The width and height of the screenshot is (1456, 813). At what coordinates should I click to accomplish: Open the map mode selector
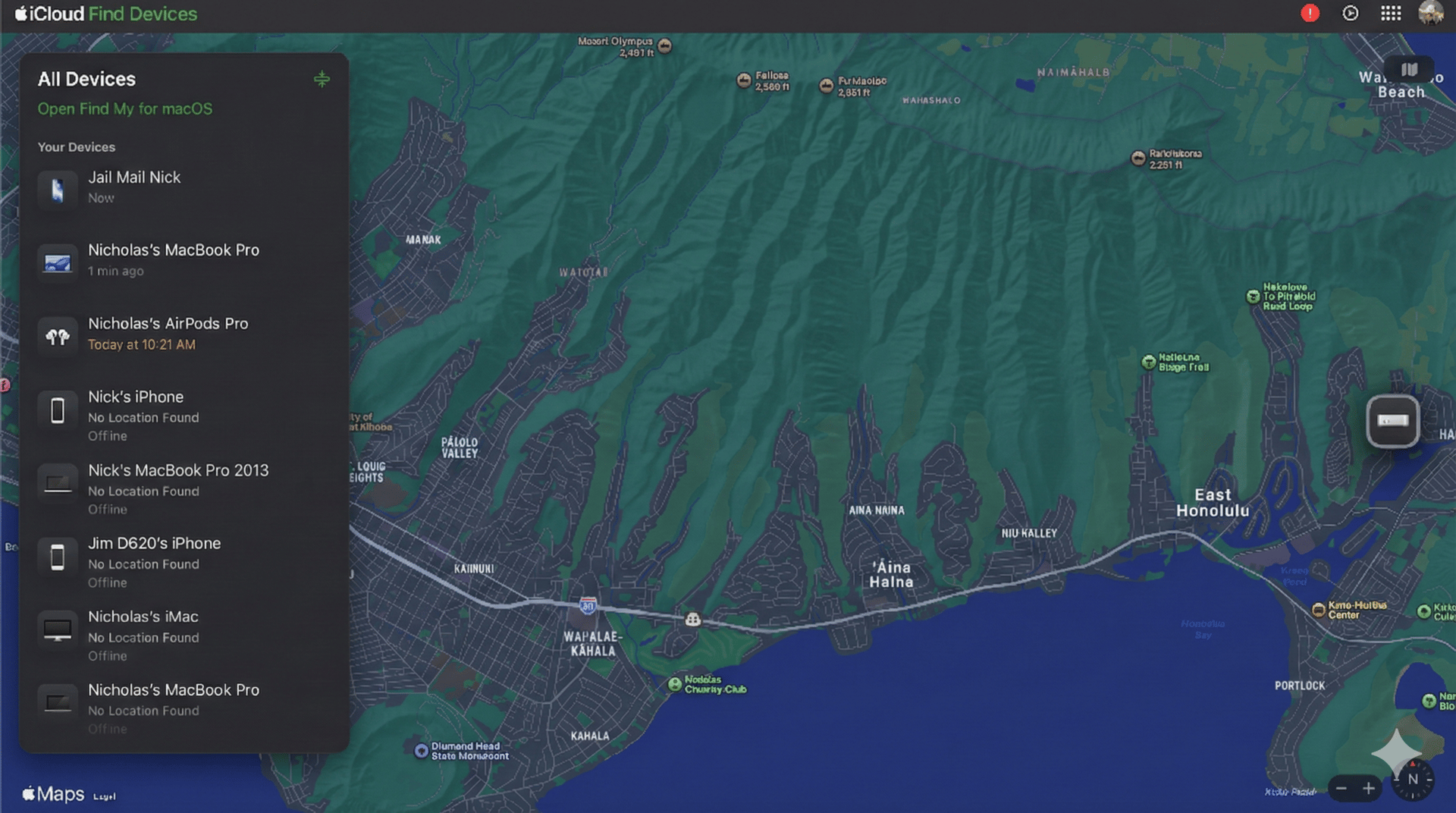pyautogui.click(x=1409, y=70)
